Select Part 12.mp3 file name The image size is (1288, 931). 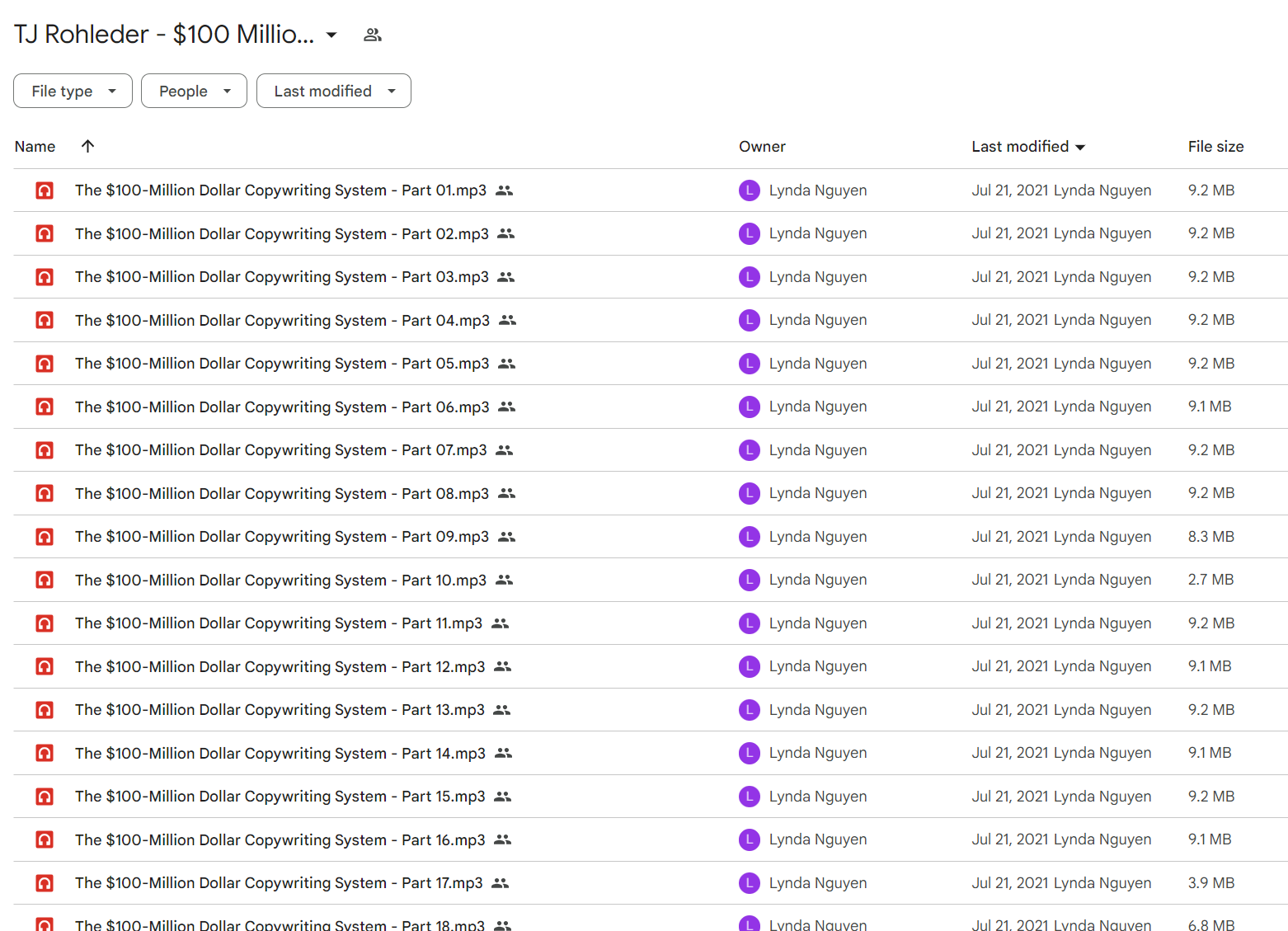pos(280,666)
